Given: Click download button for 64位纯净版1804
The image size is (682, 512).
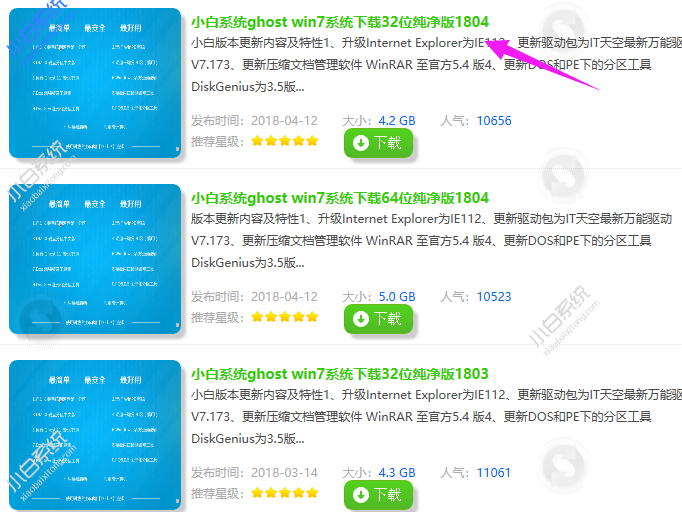Looking at the screenshot, I should 377,319.
